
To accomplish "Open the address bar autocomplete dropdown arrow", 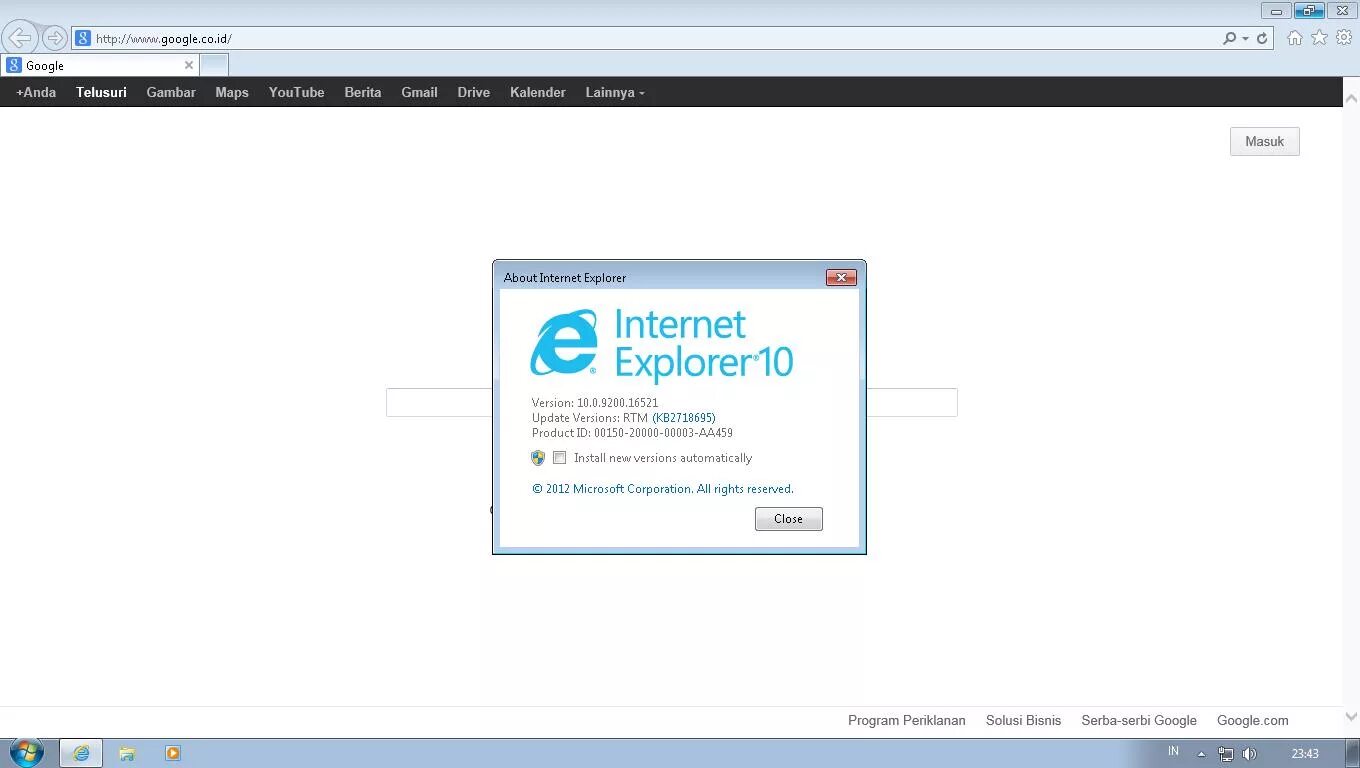I will point(1245,39).
